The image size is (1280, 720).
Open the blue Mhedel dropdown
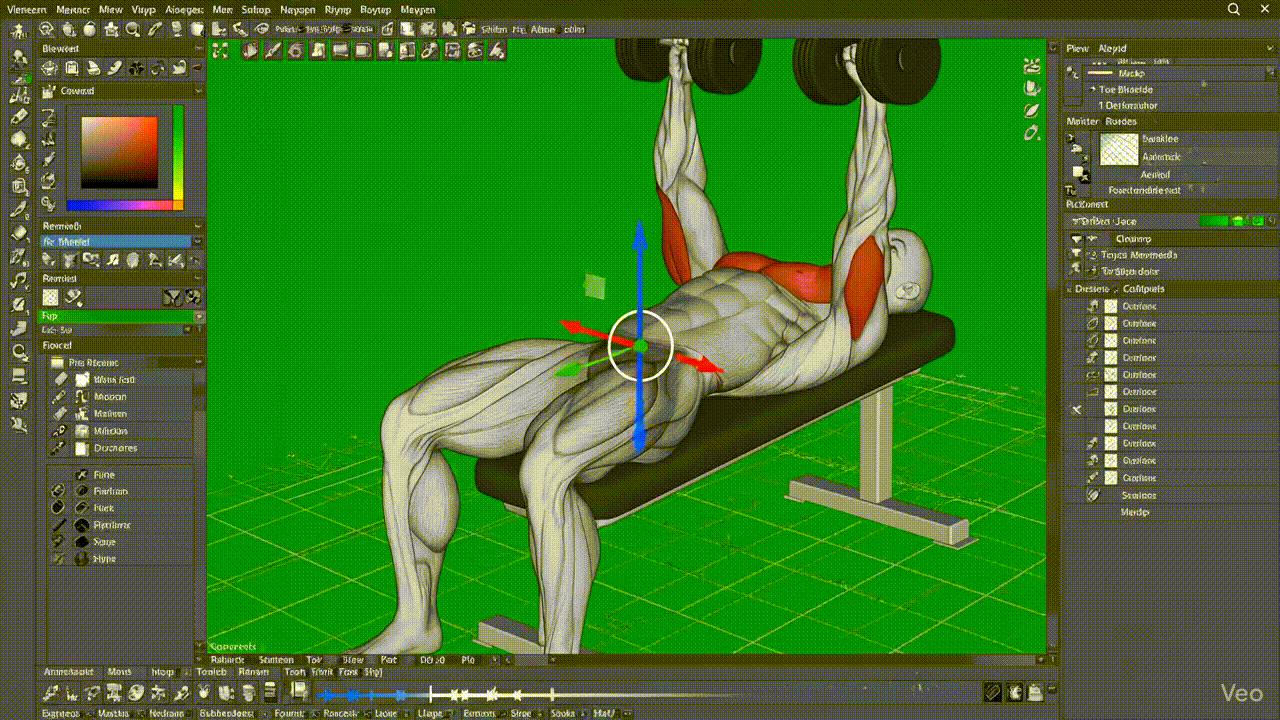pos(116,241)
